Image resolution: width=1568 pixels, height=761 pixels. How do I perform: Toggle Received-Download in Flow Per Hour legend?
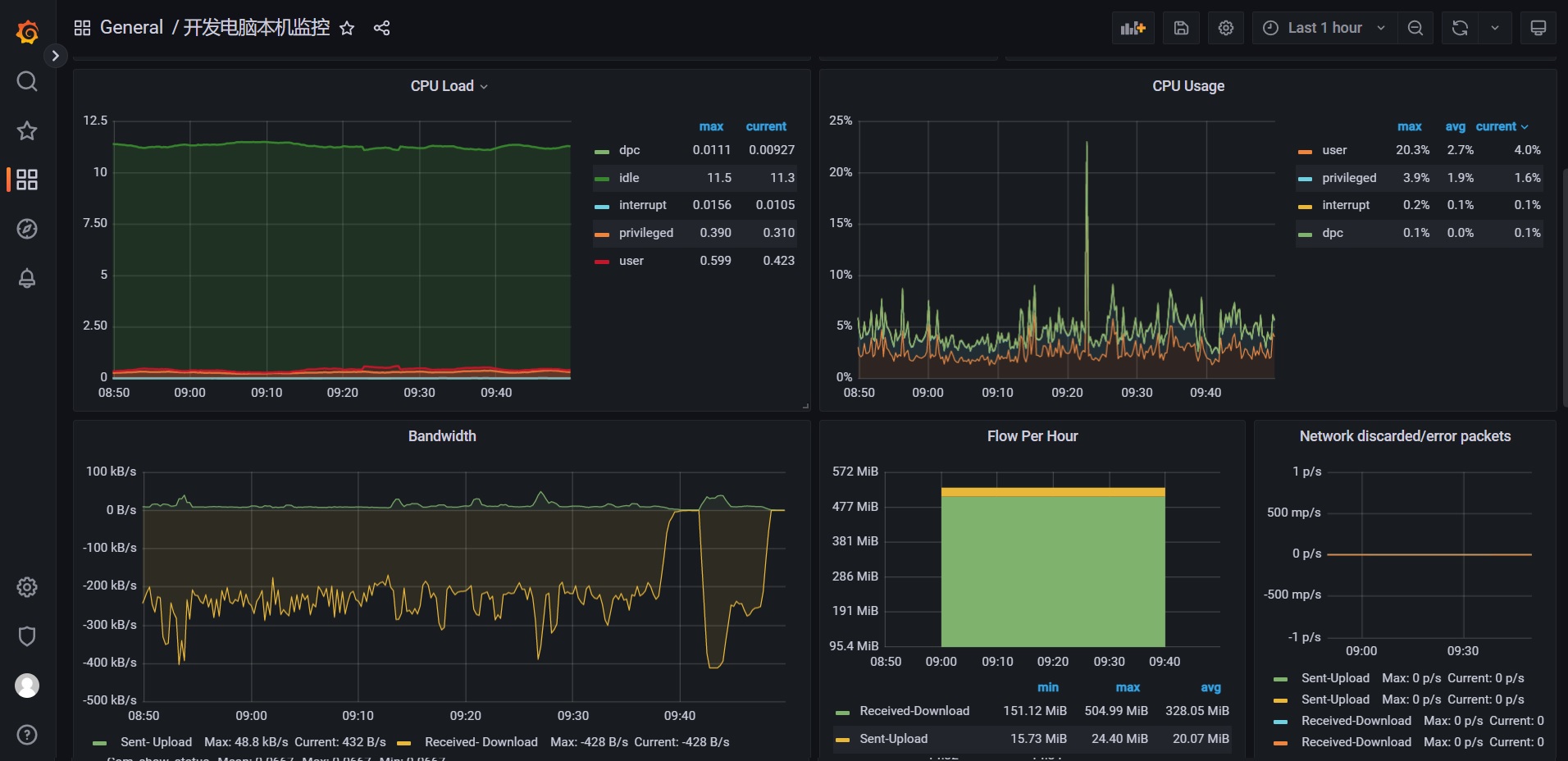point(914,711)
